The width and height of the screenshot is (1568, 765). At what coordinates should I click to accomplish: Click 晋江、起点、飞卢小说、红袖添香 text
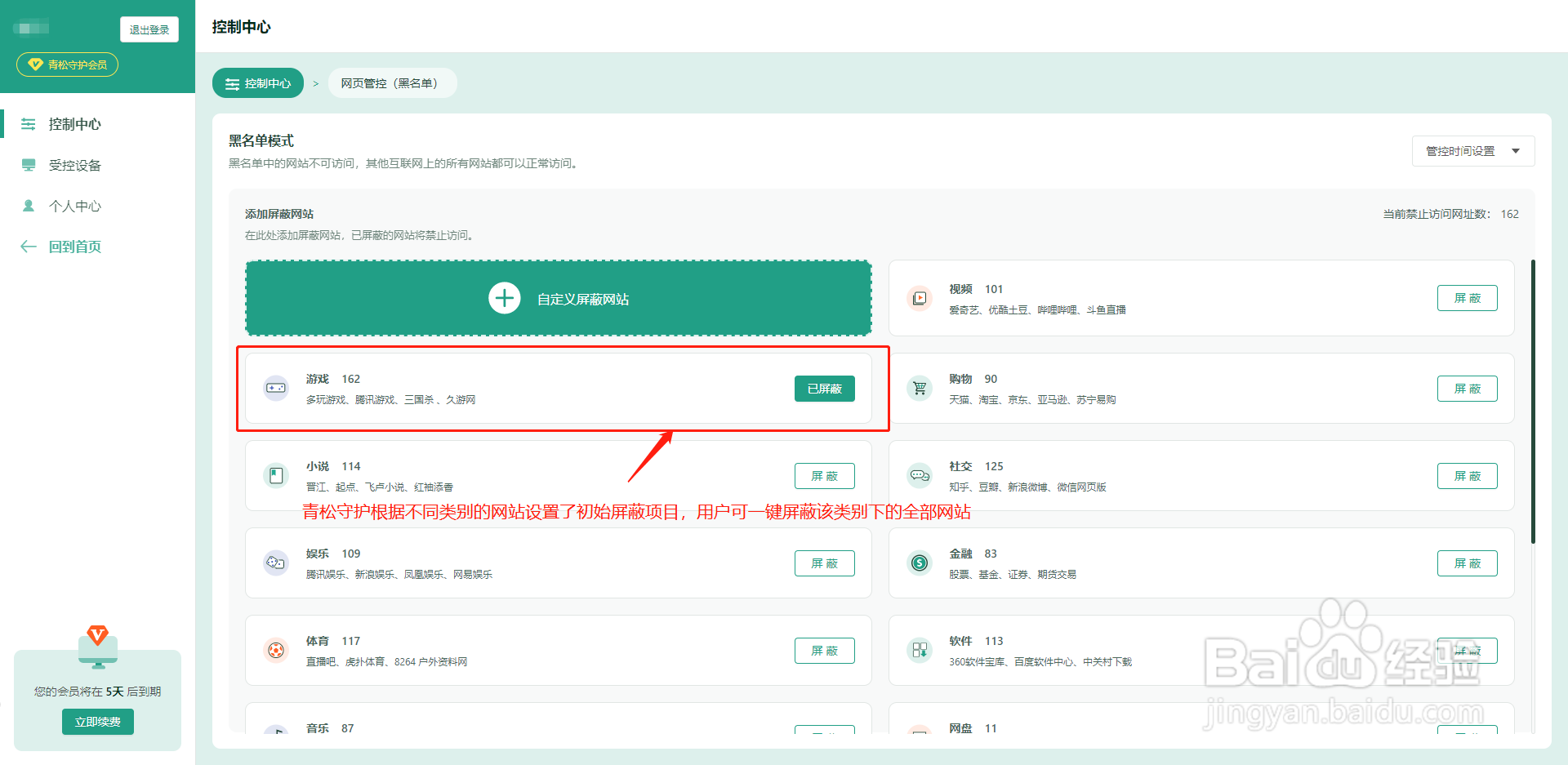(380, 487)
